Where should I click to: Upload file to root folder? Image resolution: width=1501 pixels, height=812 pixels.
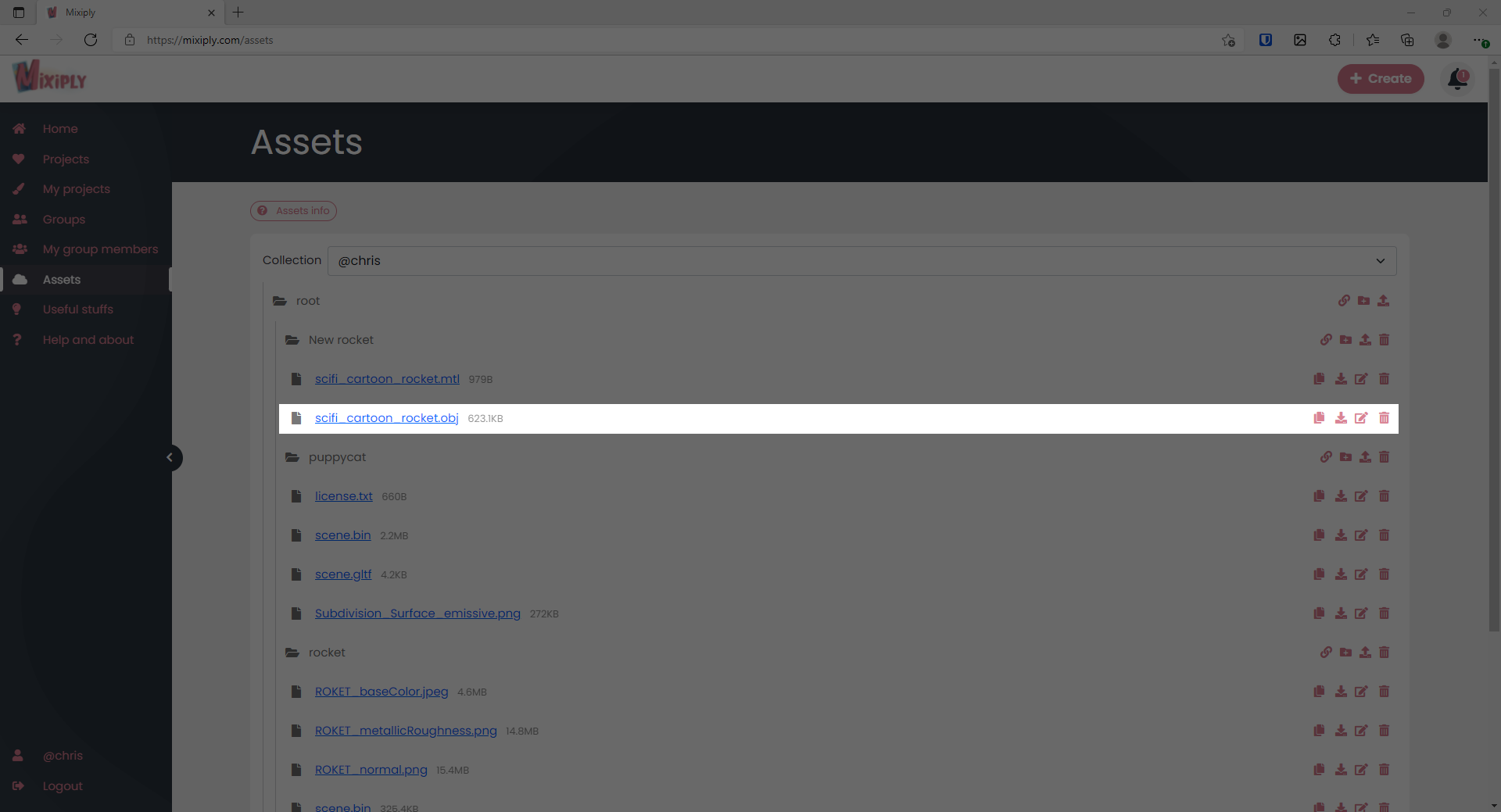click(1384, 301)
